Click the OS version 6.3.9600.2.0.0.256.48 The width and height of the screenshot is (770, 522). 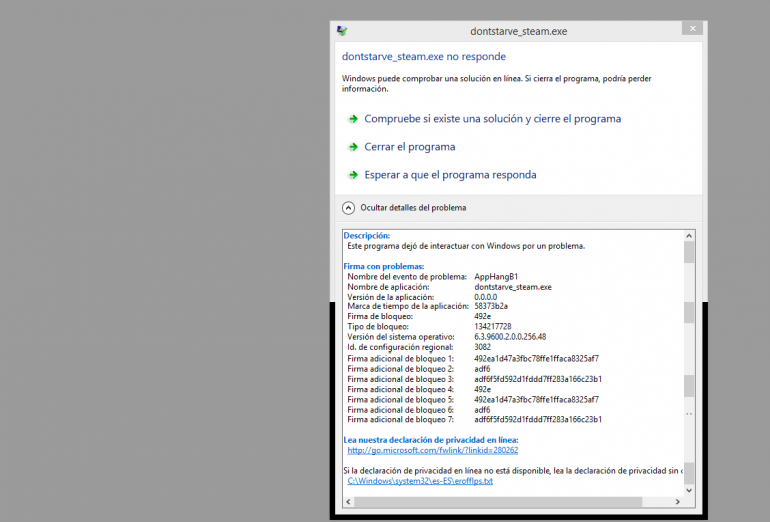coord(510,337)
